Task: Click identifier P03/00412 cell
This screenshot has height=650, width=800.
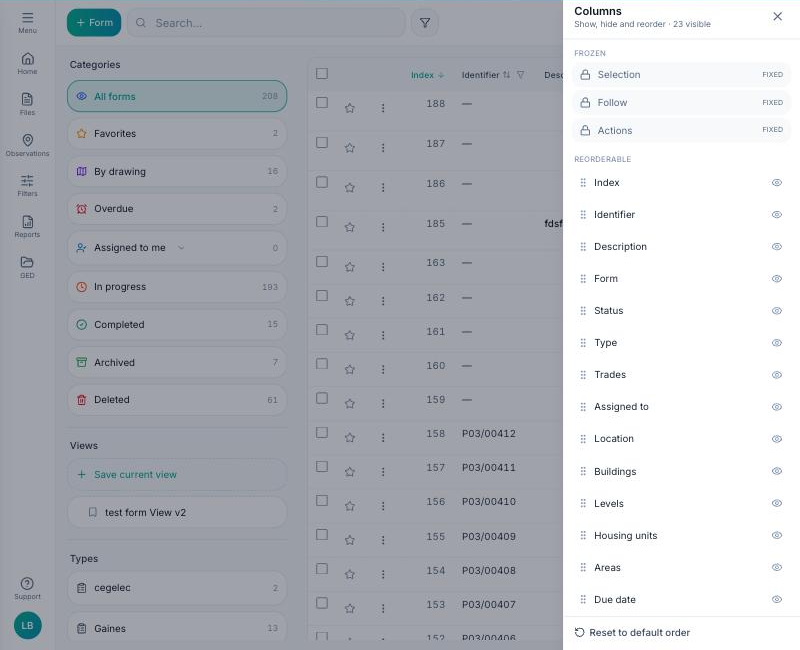Action: point(489,434)
